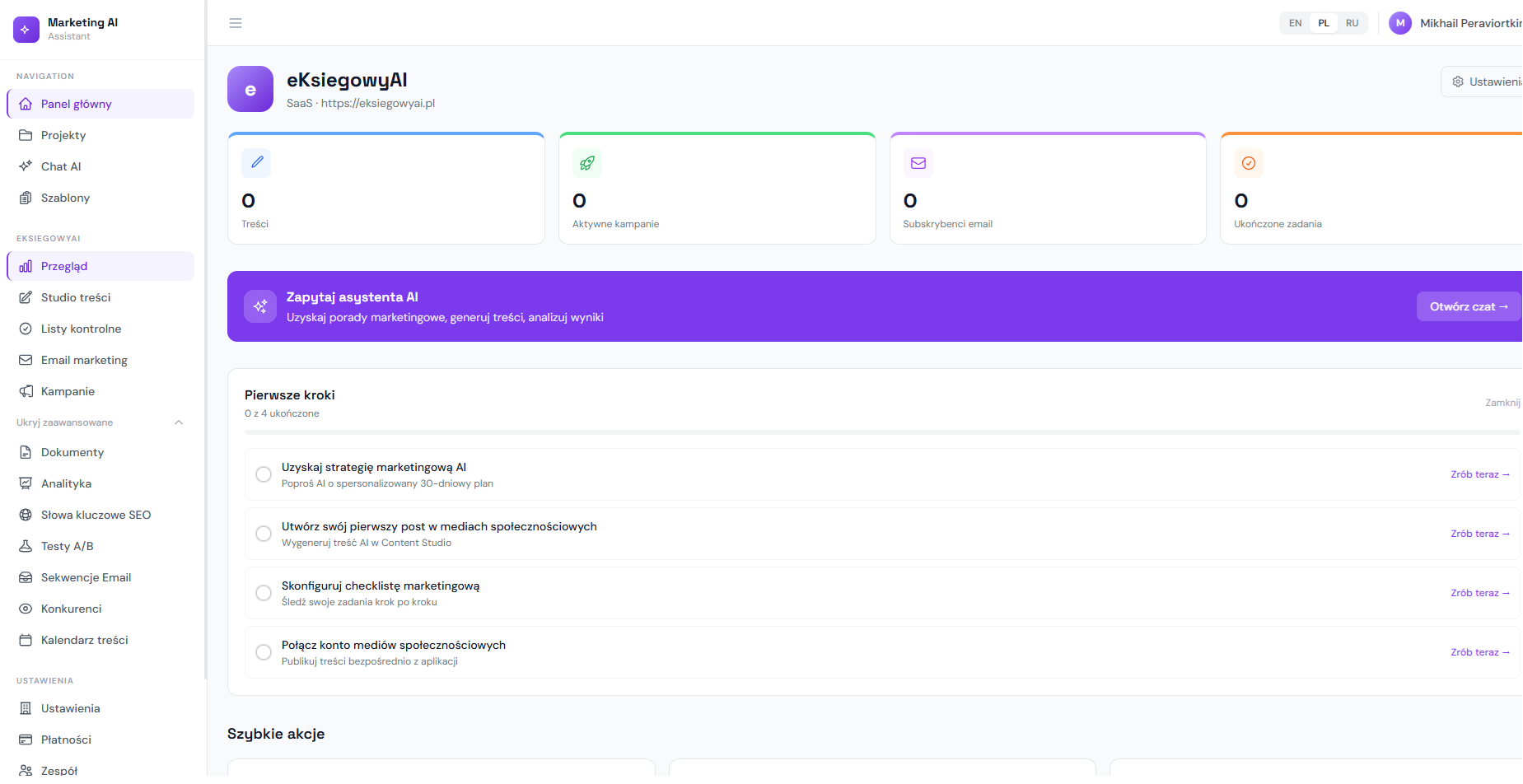Click the Ustawienia building icon in sidebar
Viewport: 1523px width, 784px height.
coord(26,708)
